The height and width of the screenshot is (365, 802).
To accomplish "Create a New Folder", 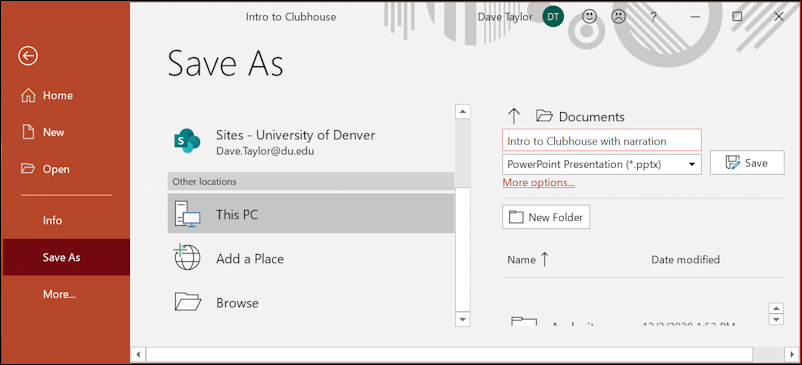I will [546, 217].
